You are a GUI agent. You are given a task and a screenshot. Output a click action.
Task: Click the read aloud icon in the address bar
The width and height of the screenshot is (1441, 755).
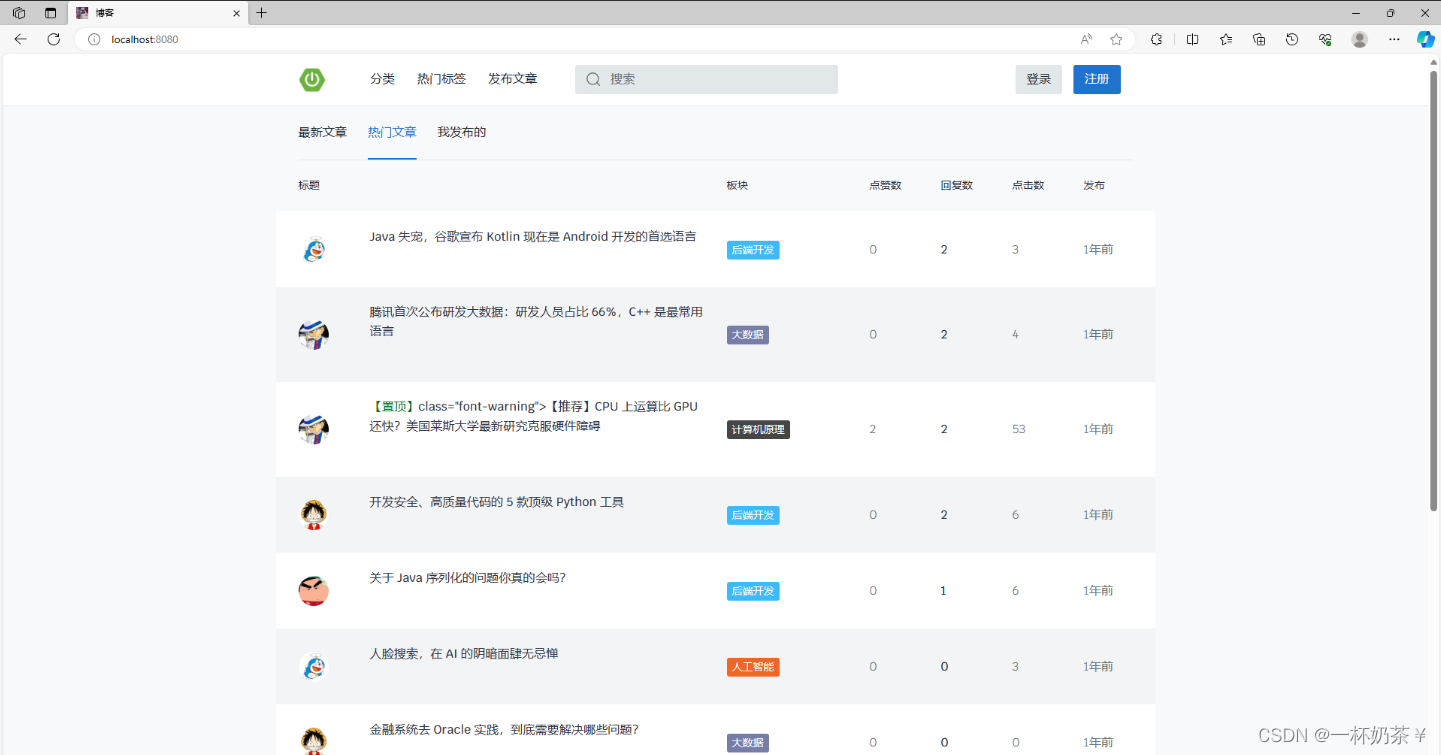click(x=1087, y=39)
